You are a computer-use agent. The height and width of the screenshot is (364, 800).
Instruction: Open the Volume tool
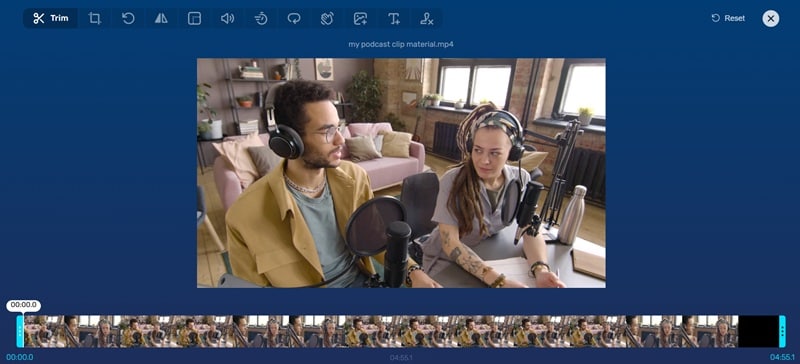(x=228, y=18)
